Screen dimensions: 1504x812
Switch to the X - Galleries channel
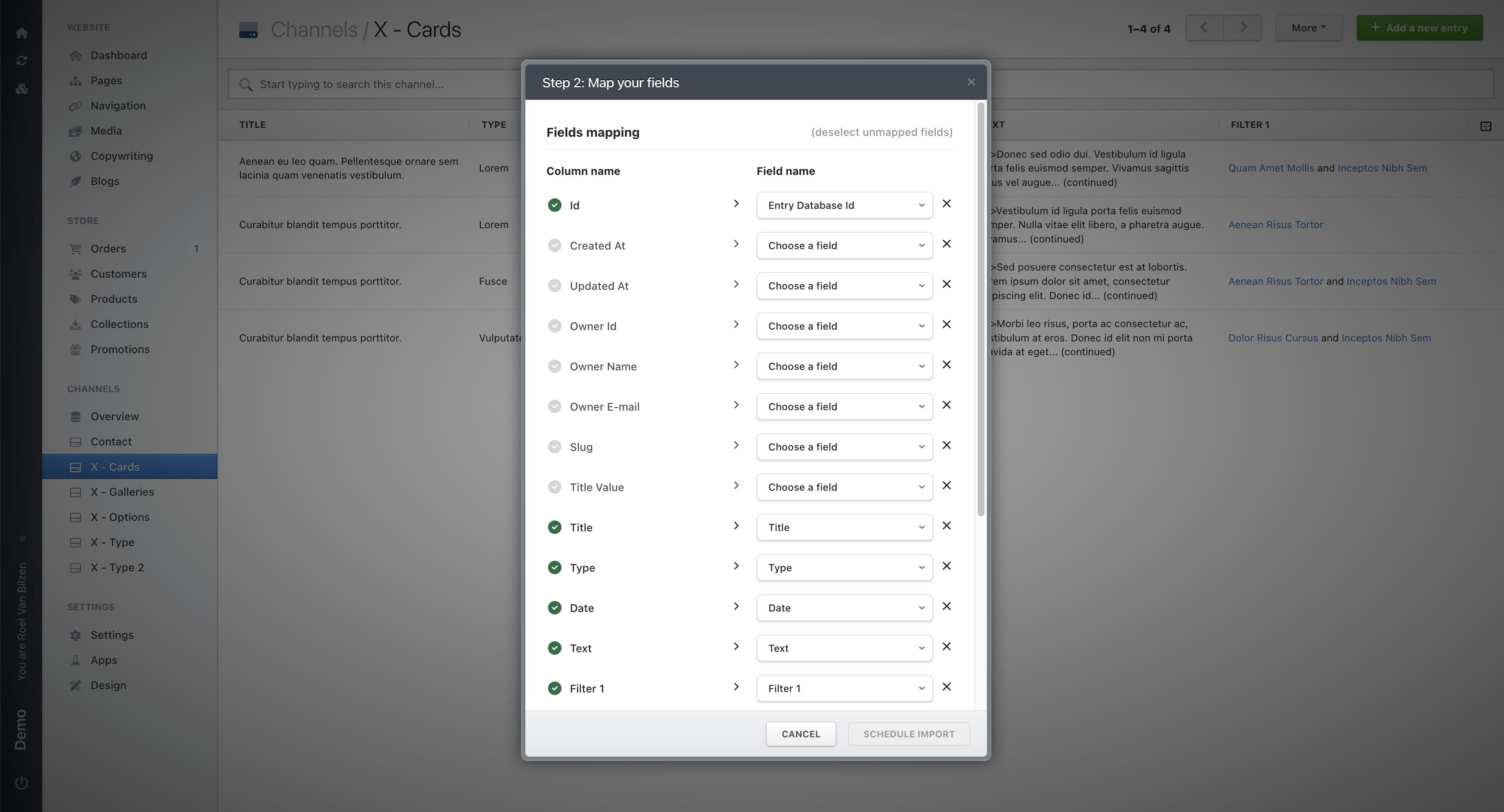pyautogui.click(x=122, y=492)
